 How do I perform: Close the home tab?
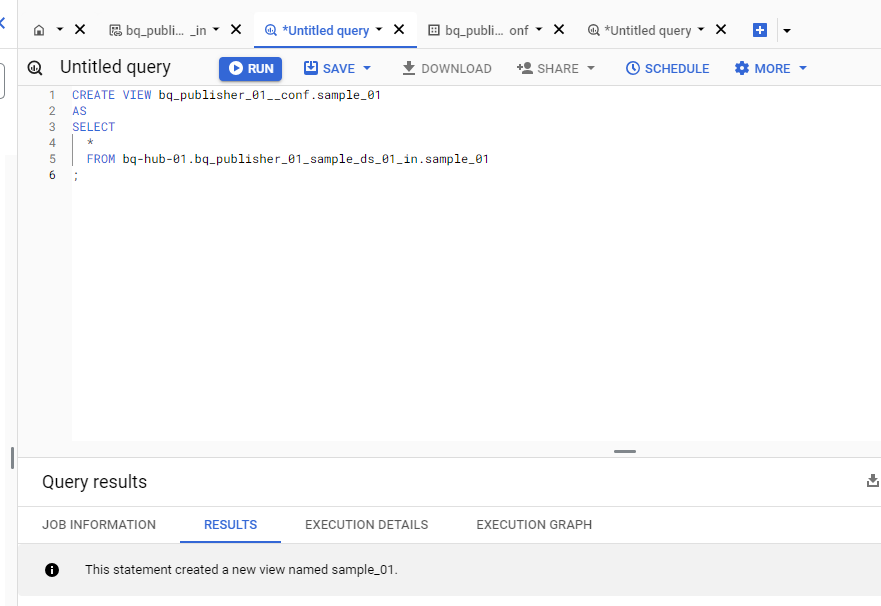(80, 29)
